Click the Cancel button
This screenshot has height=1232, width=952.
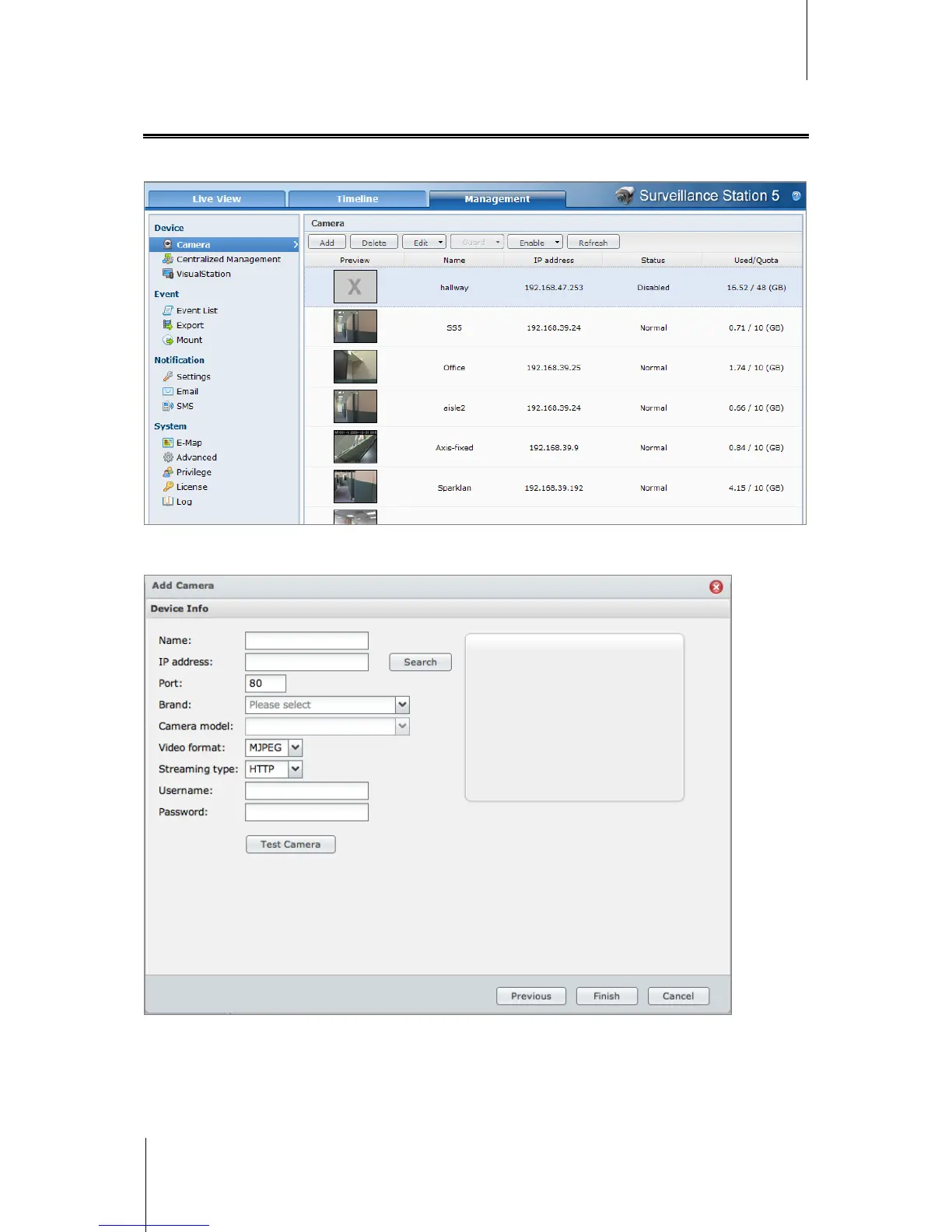coord(678,996)
